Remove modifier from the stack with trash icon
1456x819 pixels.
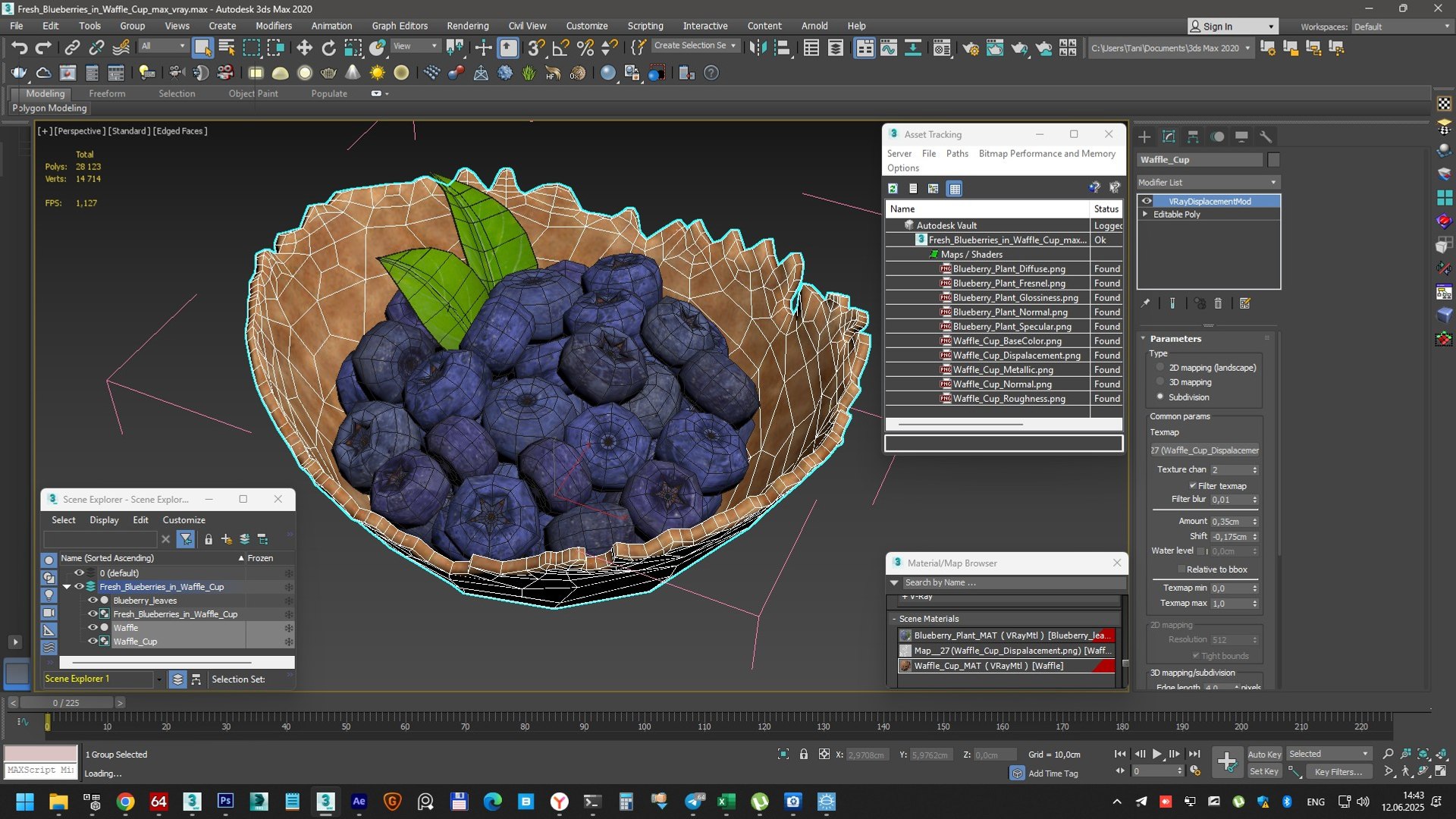click(1218, 303)
